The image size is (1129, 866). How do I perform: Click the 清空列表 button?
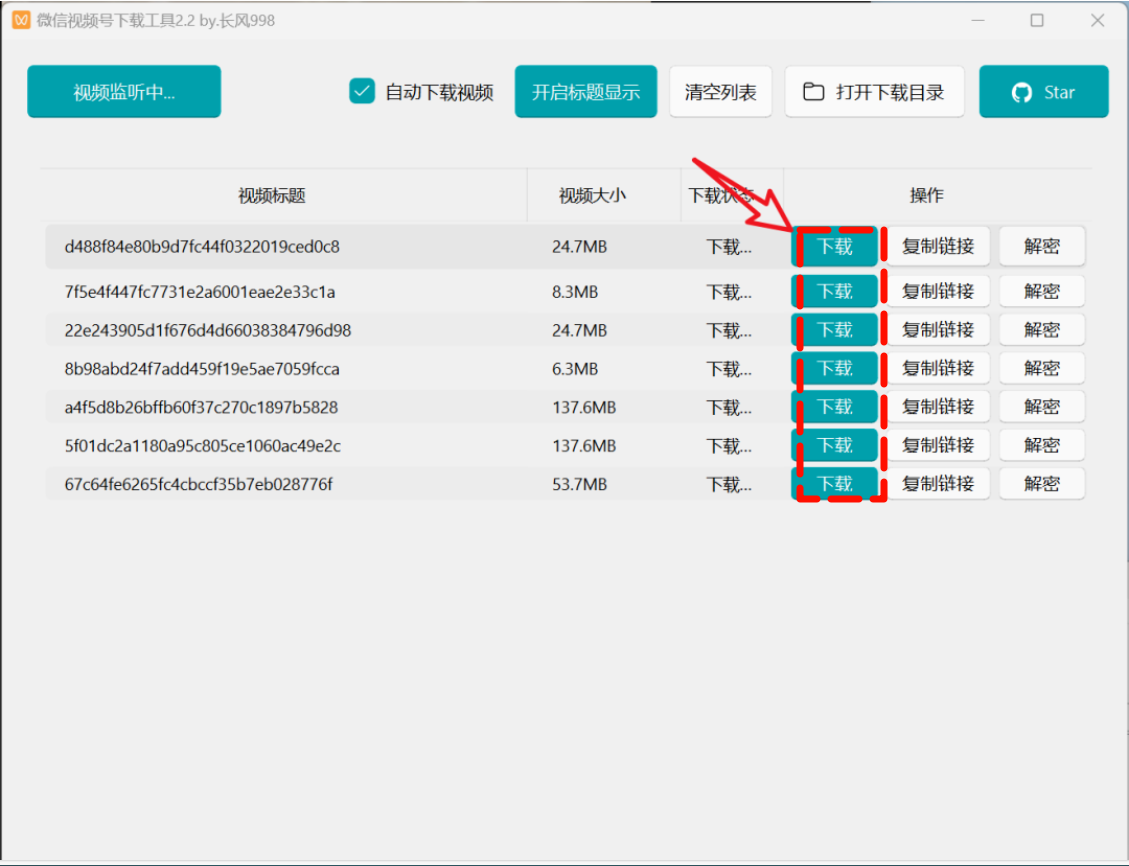pyautogui.click(x=720, y=91)
